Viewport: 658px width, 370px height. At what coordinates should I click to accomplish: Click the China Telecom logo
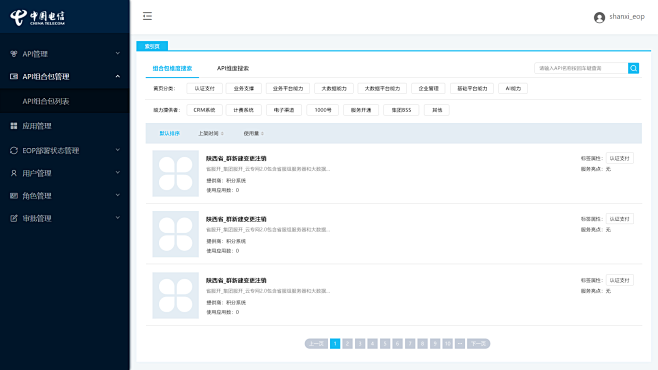click(x=37, y=18)
